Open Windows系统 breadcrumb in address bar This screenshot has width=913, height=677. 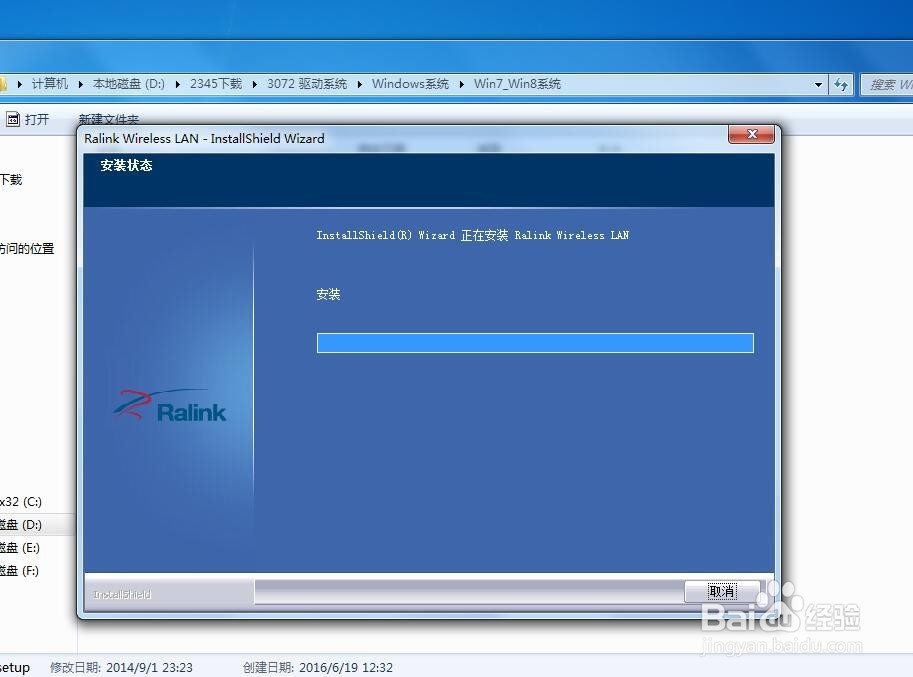point(411,84)
